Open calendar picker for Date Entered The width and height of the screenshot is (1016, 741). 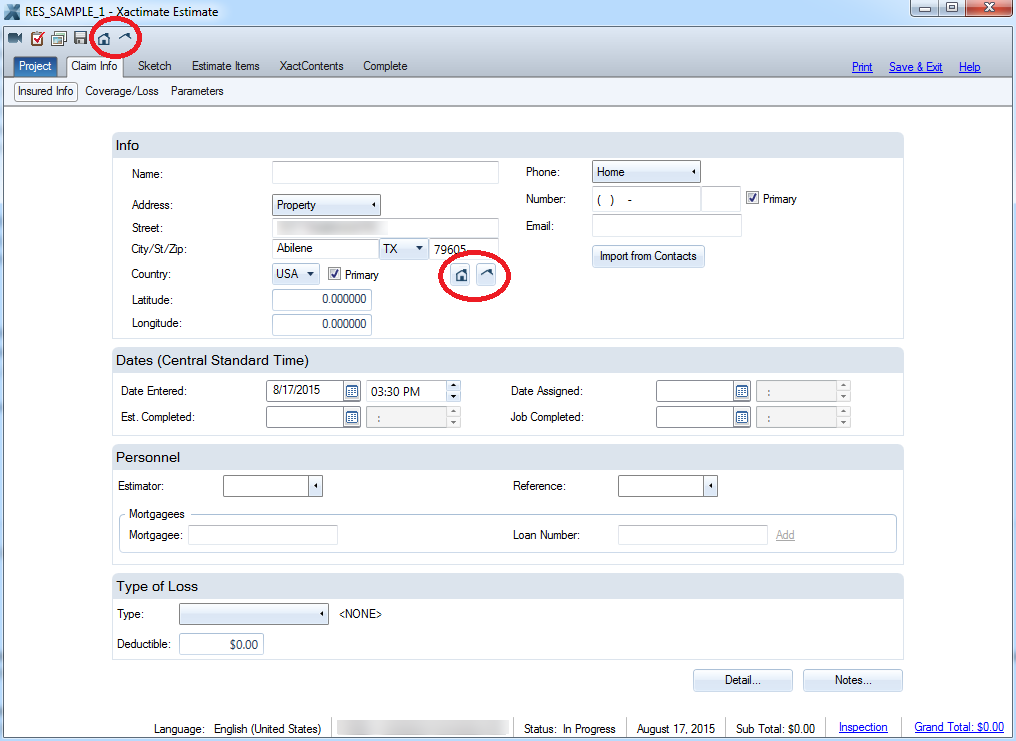click(352, 391)
